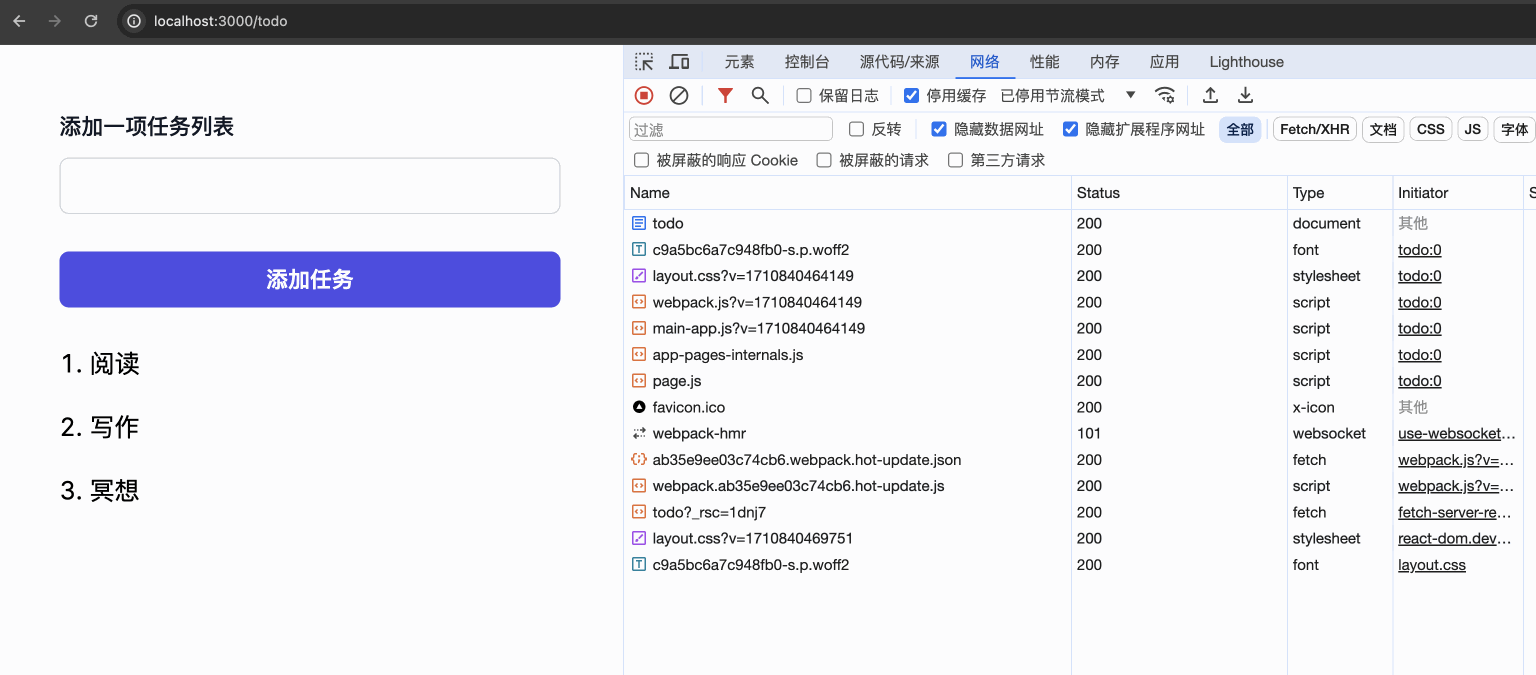The image size is (1536, 675).
Task: Sort by the Name column header
Action: pyautogui.click(x=848, y=193)
